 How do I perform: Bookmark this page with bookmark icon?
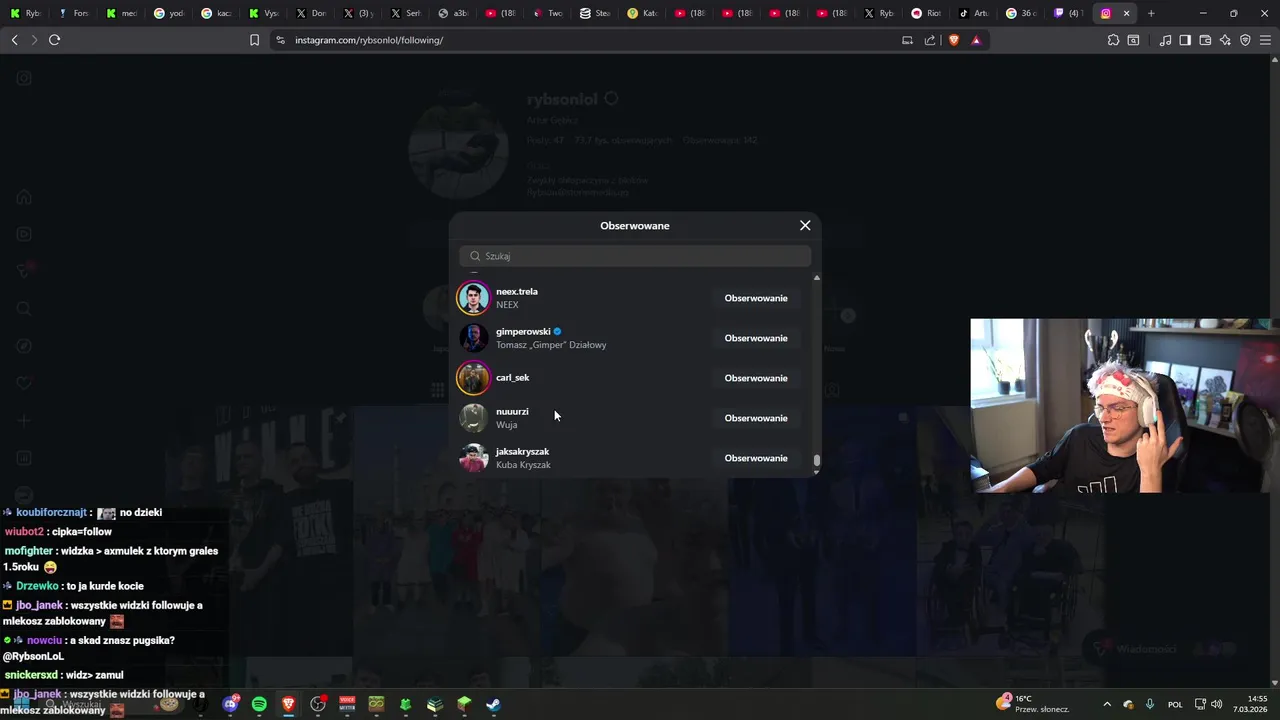254,40
